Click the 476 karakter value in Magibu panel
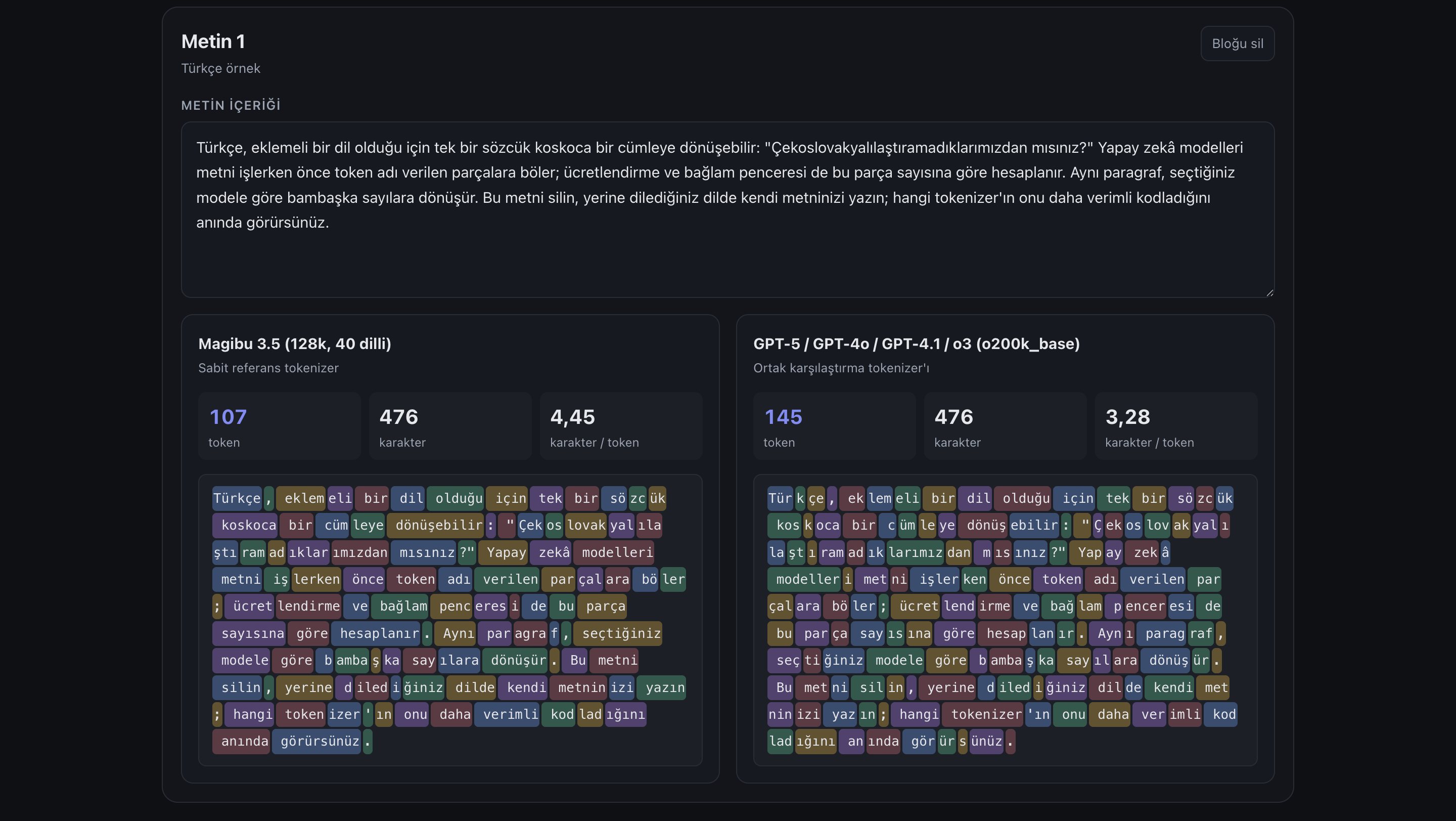The width and height of the screenshot is (1456, 821). click(398, 417)
